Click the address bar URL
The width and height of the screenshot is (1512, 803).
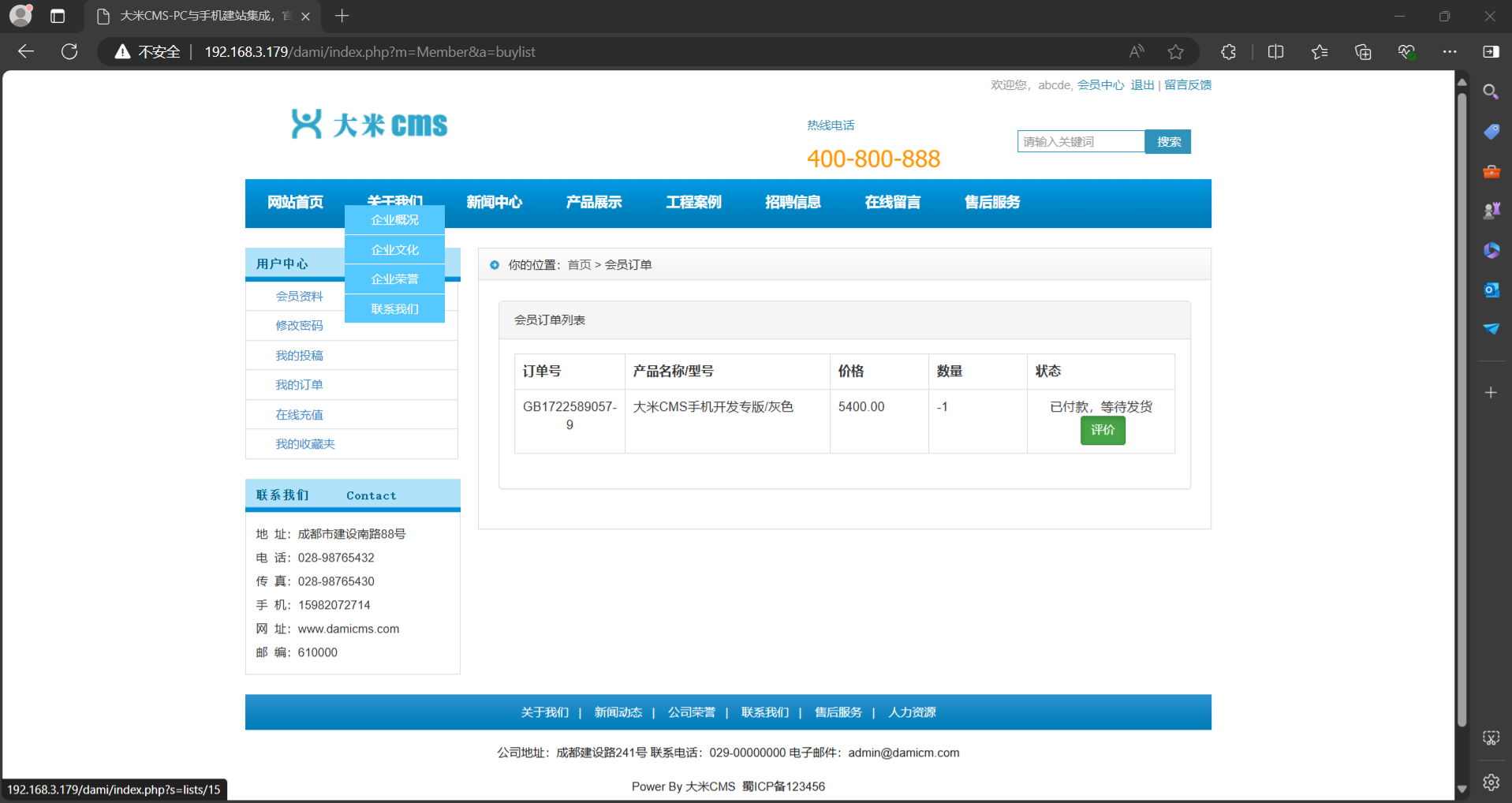point(370,52)
